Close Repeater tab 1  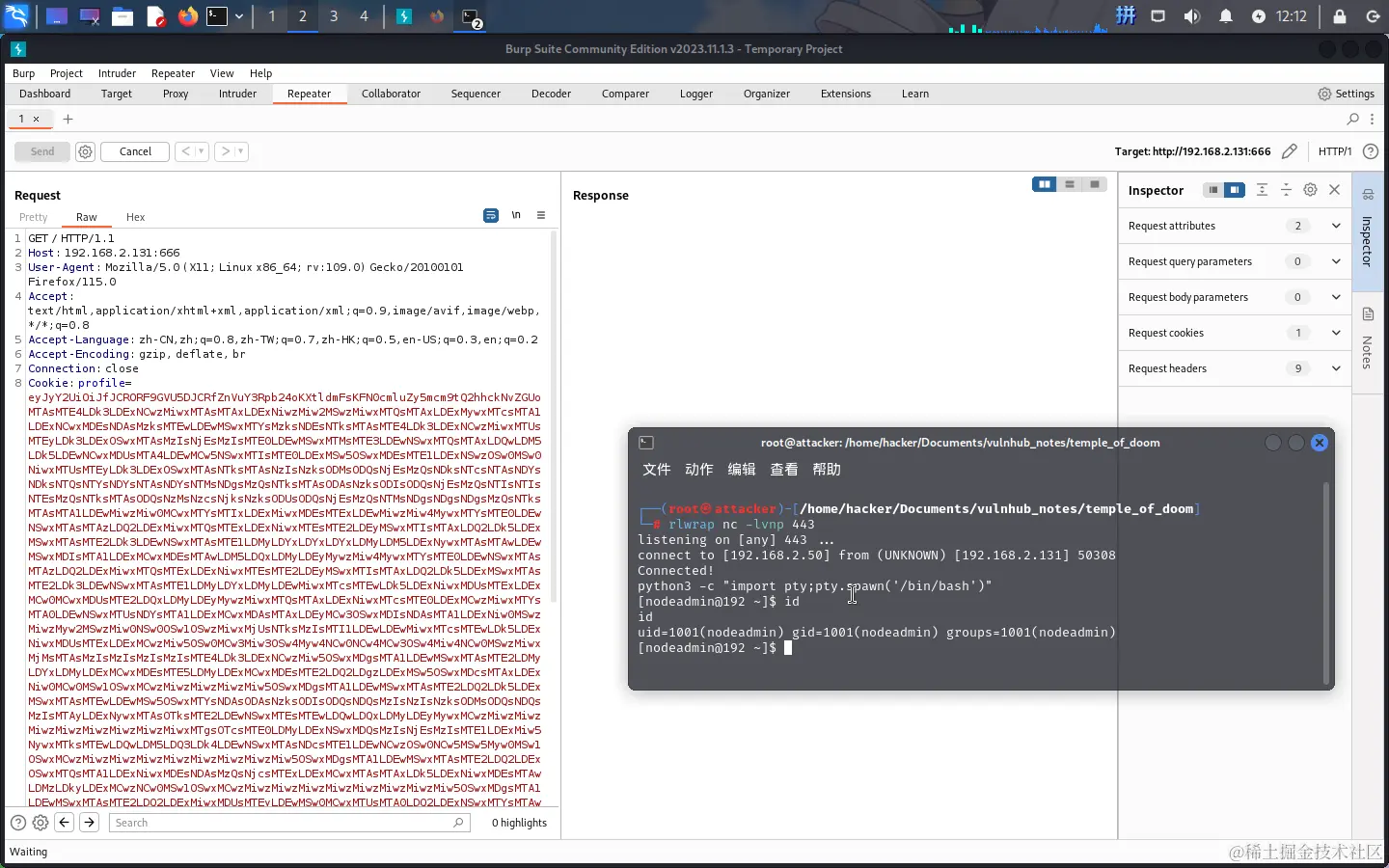click(x=37, y=119)
